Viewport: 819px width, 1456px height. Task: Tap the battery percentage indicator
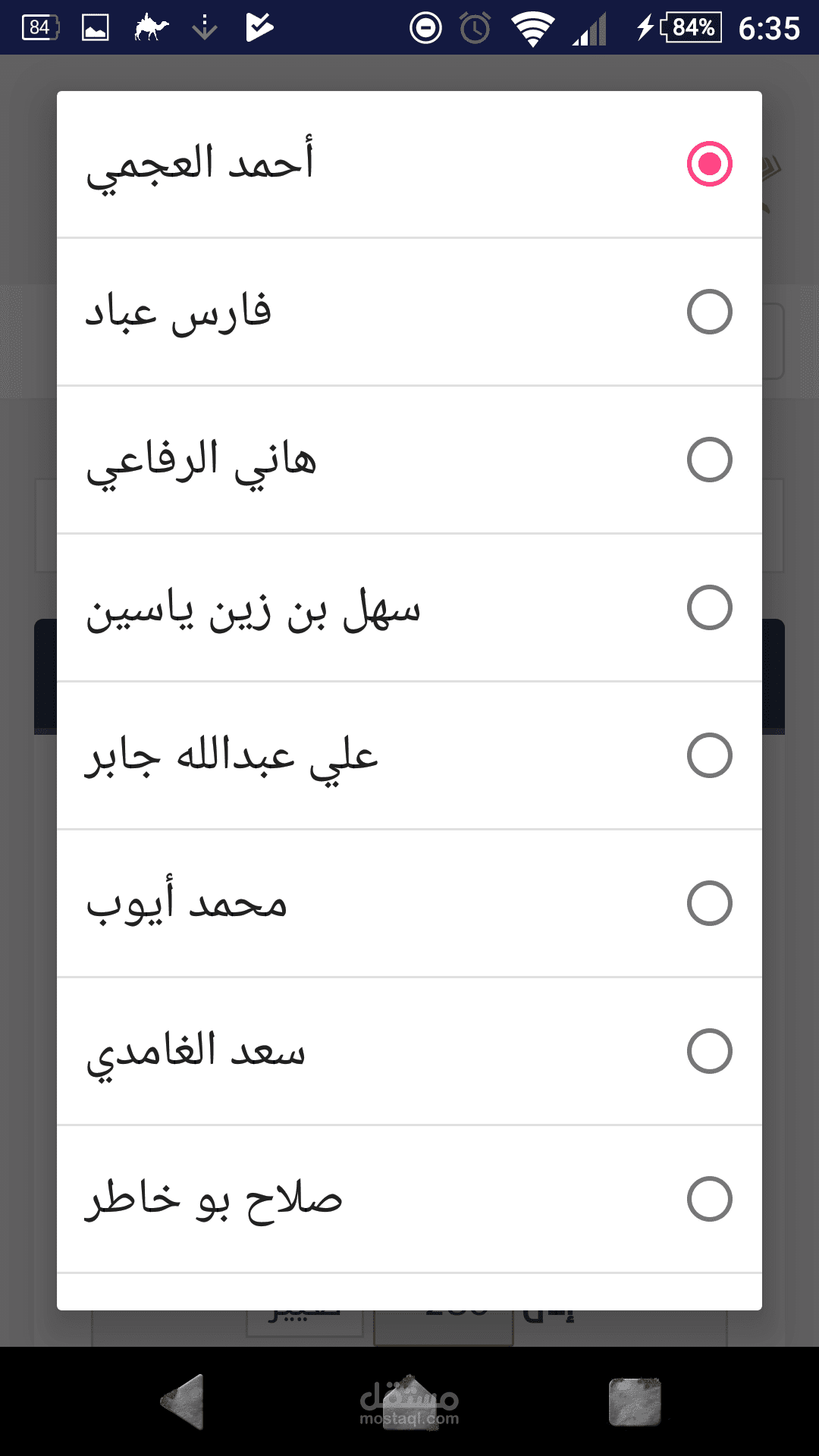pos(690,28)
